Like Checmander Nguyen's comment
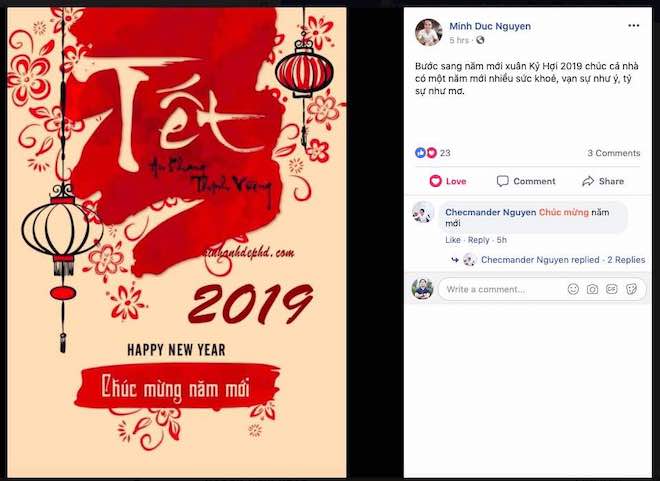Image resolution: width=660 pixels, height=481 pixels. [452, 240]
